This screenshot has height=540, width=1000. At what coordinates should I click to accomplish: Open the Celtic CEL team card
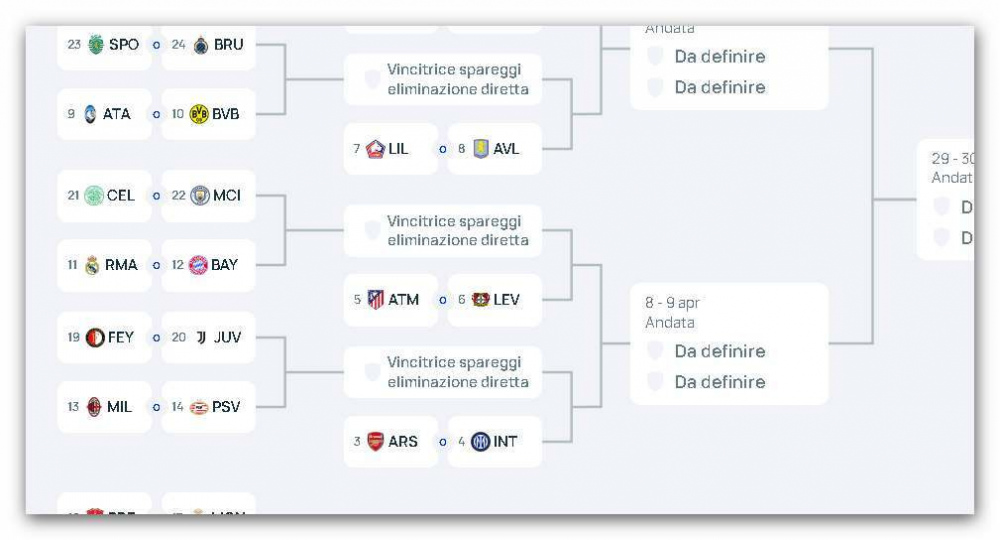click(105, 196)
